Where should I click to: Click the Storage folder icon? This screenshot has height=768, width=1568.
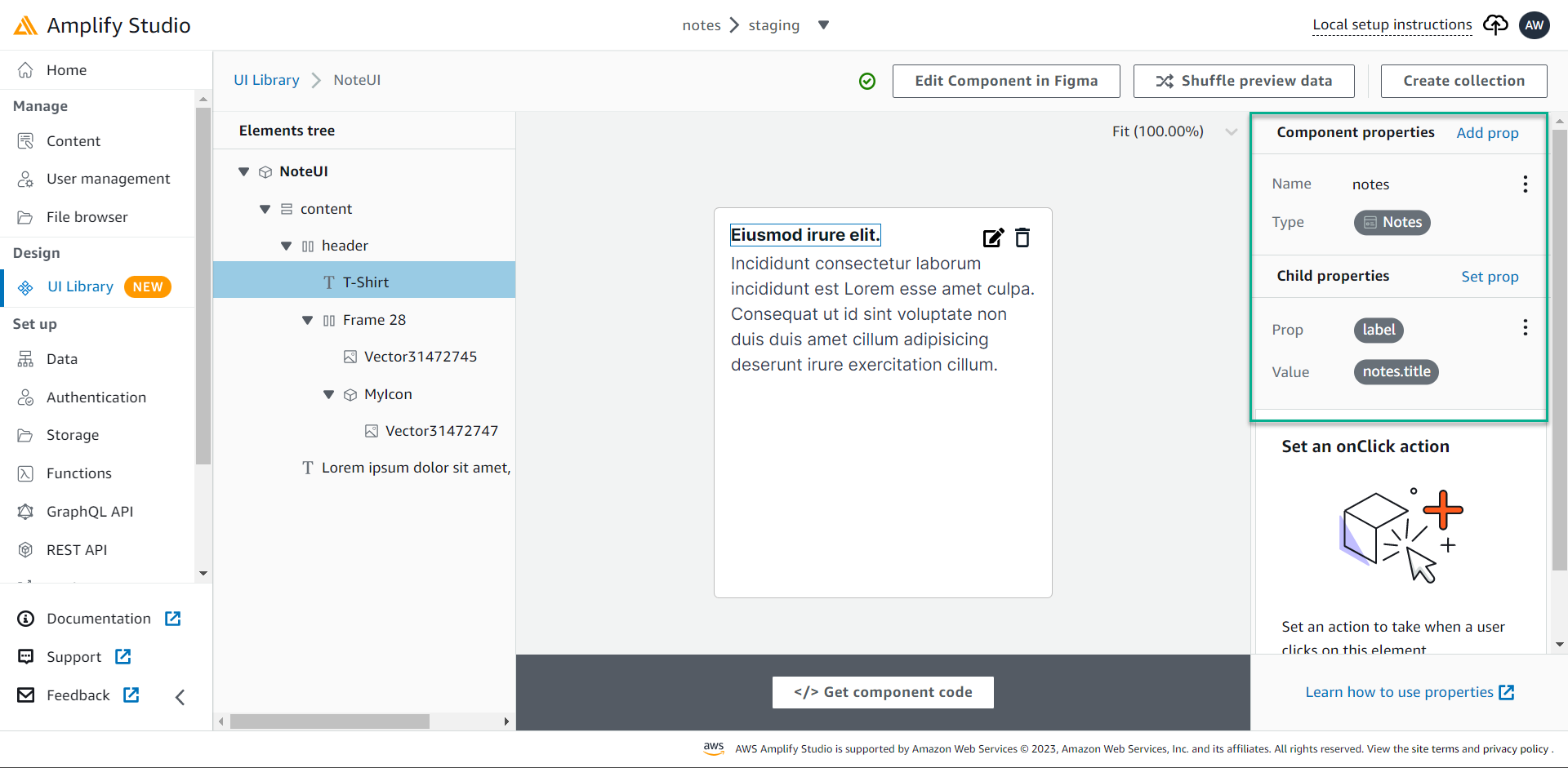(25, 435)
